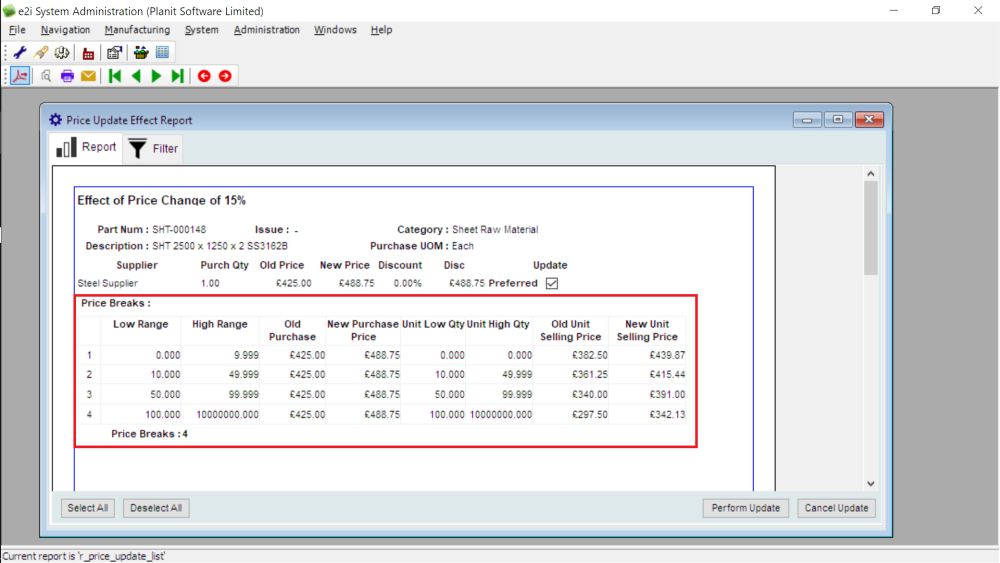1000x563 pixels.
Task: Email the report using the envelope icon
Action: pyautogui.click(x=88, y=76)
